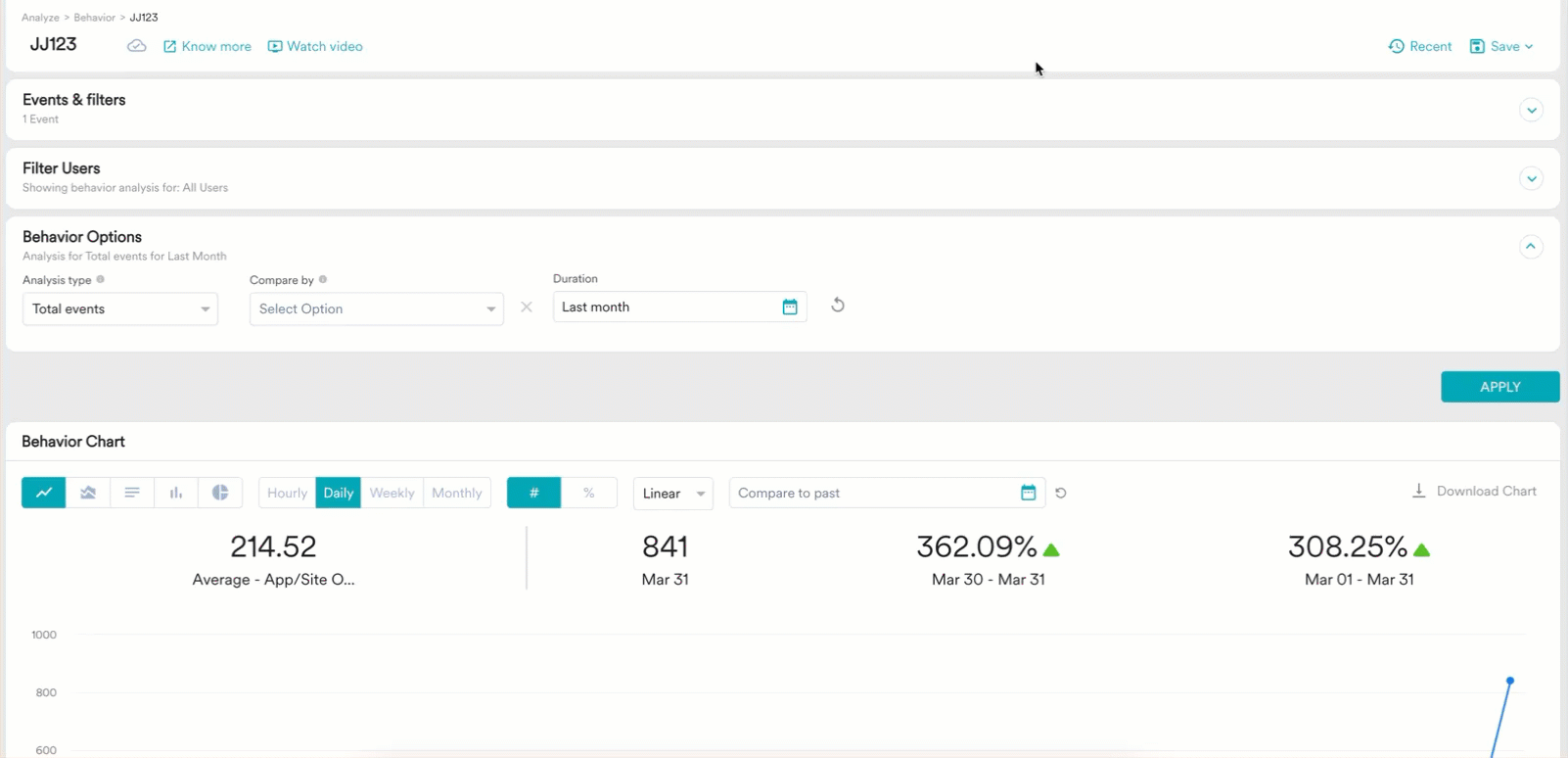Switch granularity to Hourly

point(287,493)
